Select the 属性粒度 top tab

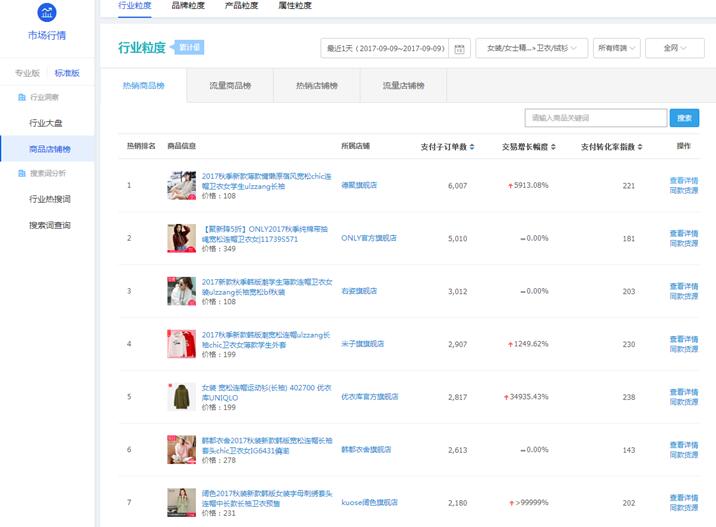point(295,5)
